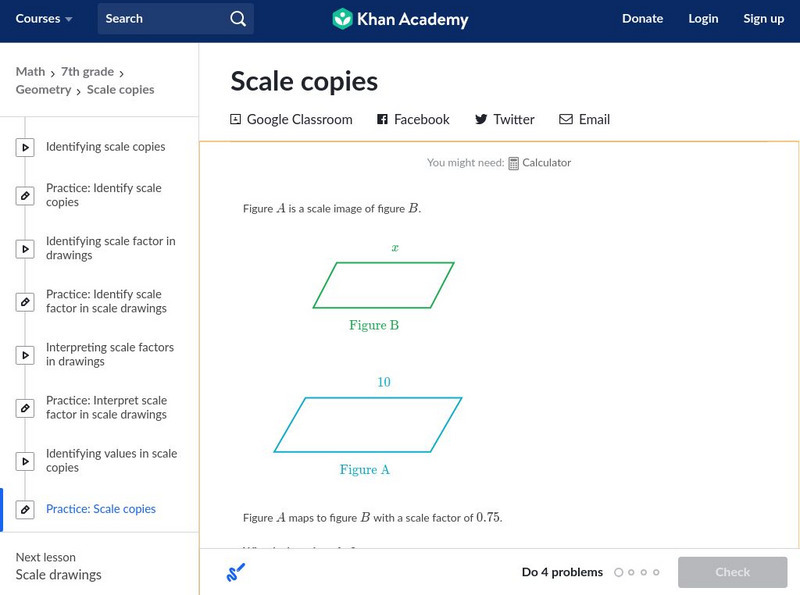Screen dimensions: 800x595
Task: Click the Donate menu item
Action: (642, 19)
